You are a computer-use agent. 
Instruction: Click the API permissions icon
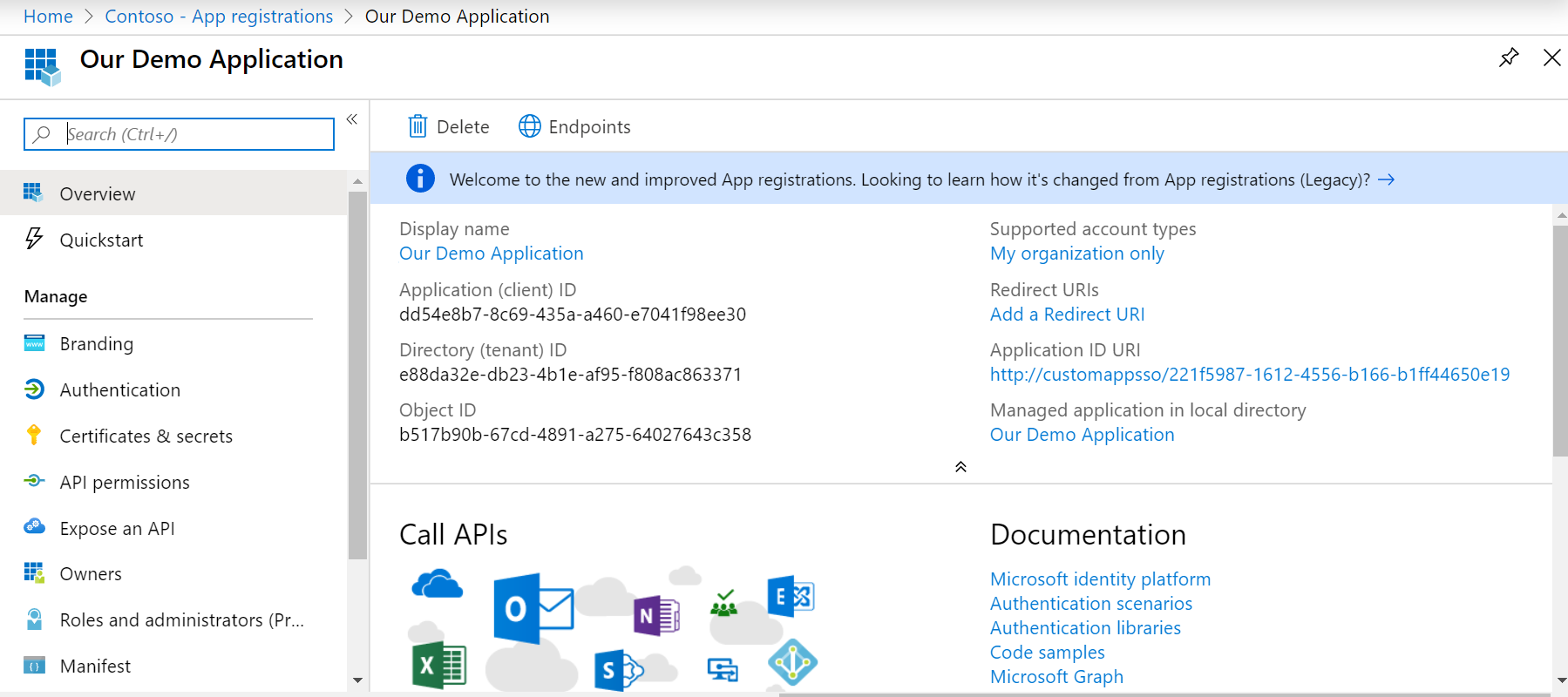[34, 481]
